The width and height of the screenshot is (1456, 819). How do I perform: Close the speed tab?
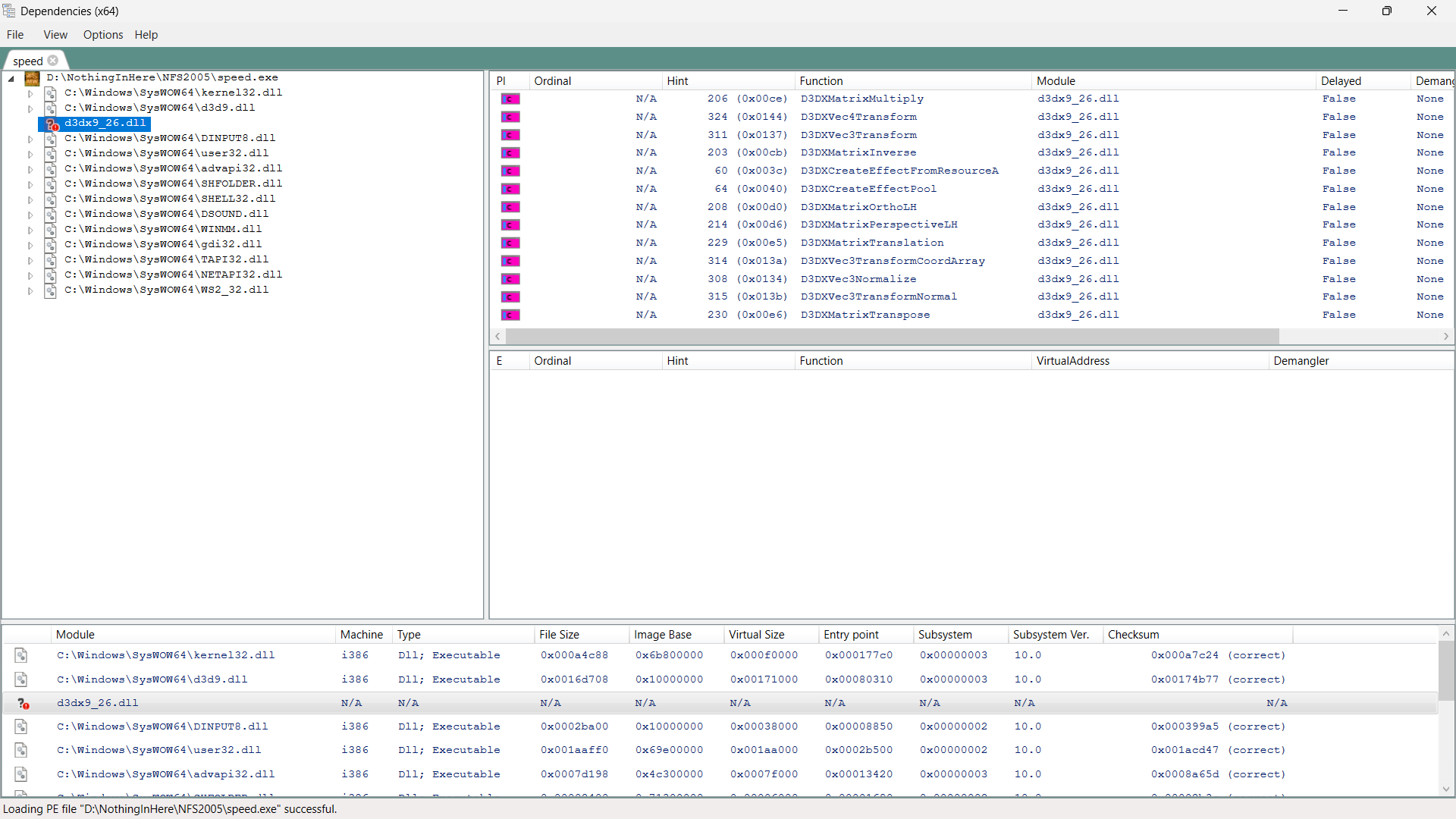coord(53,61)
